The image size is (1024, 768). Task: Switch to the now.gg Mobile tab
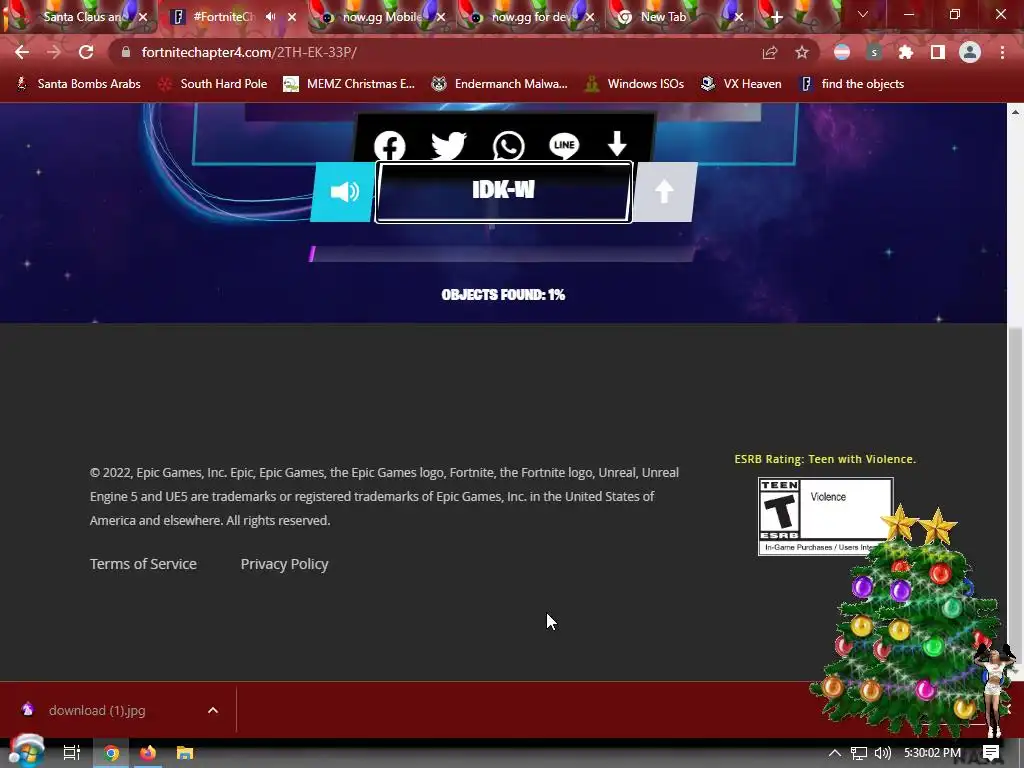382,17
